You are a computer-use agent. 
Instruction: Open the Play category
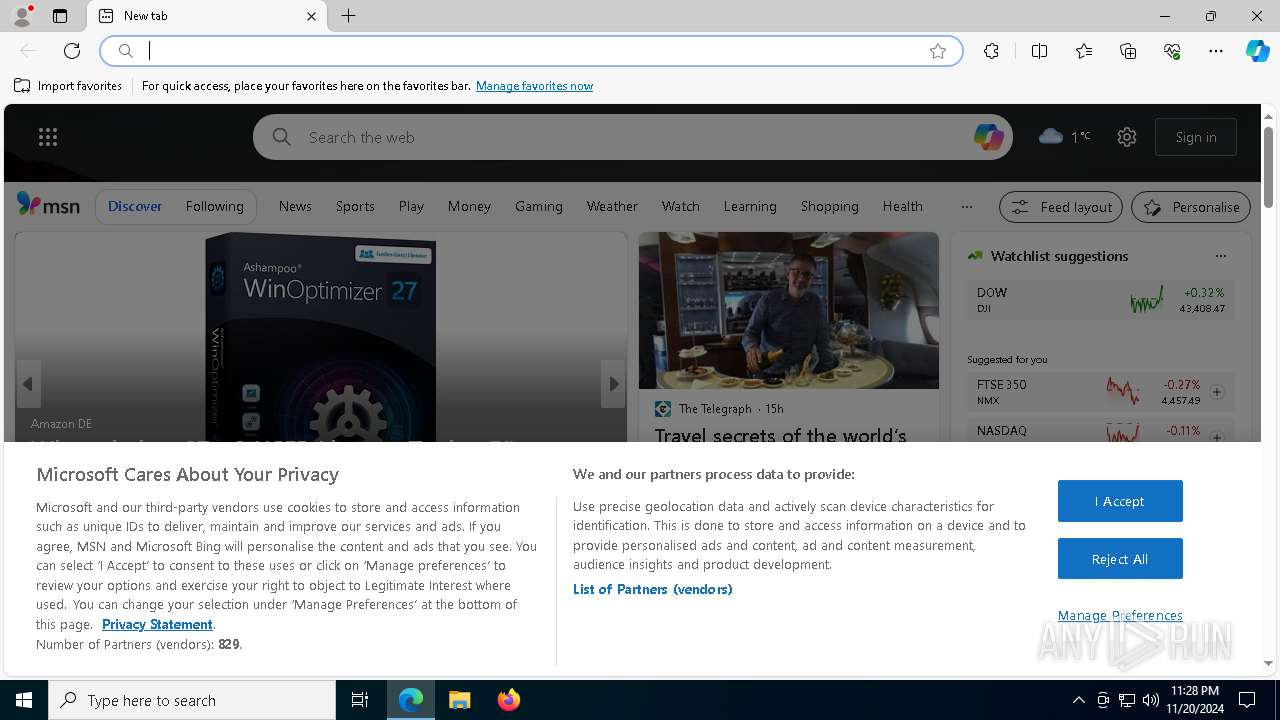(x=411, y=206)
